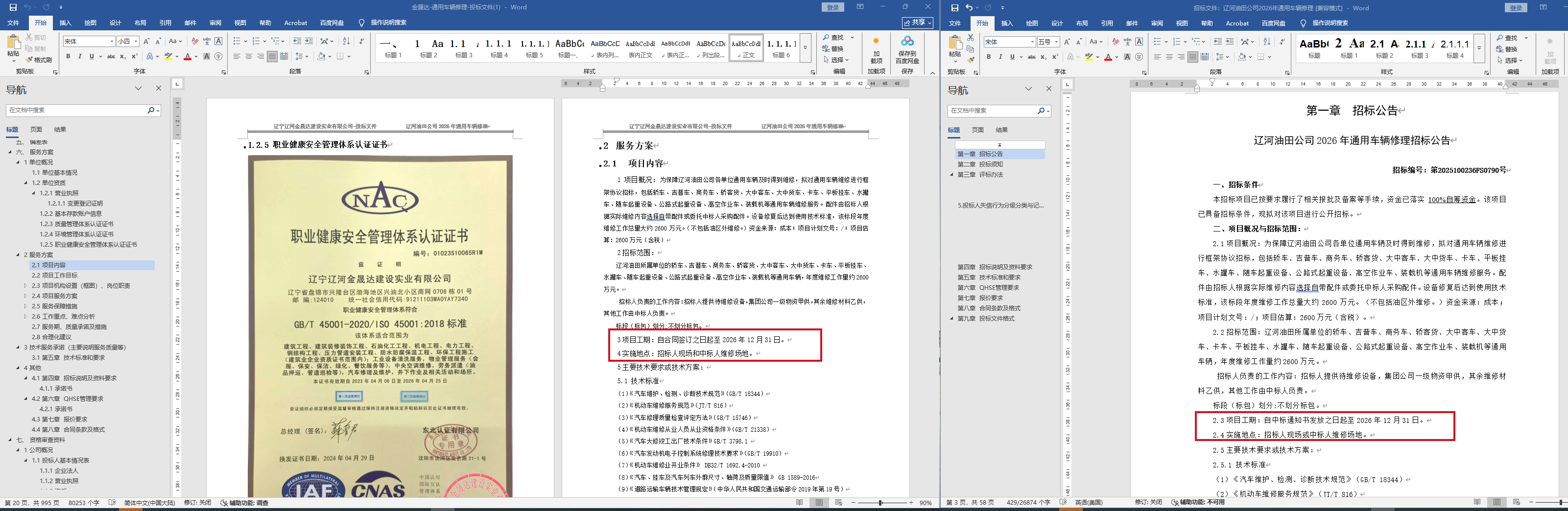Viewport: 1568px width, 511px height.
Task: Expand 2.3 项目机构设置 tree node
Action: click(x=25, y=285)
